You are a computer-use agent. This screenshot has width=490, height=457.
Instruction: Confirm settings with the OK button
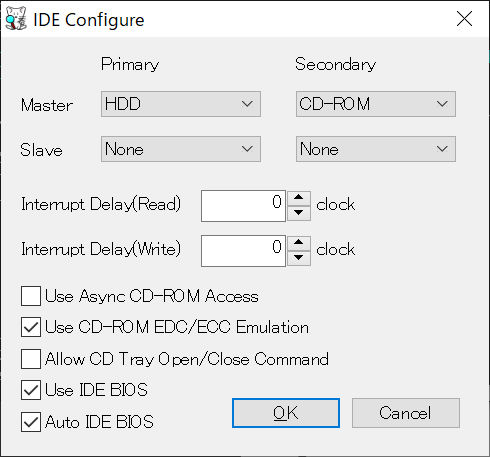[x=286, y=413]
